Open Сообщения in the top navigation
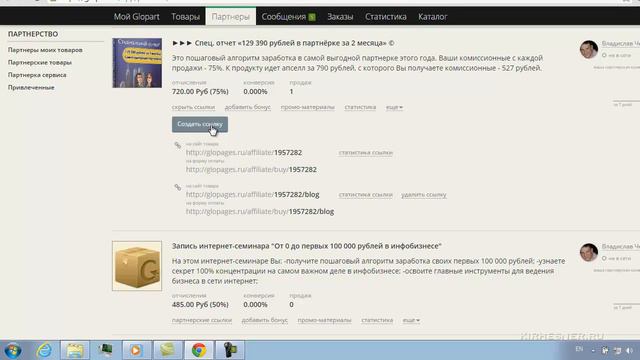This screenshot has width=640, height=360. (x=284, y=17)
